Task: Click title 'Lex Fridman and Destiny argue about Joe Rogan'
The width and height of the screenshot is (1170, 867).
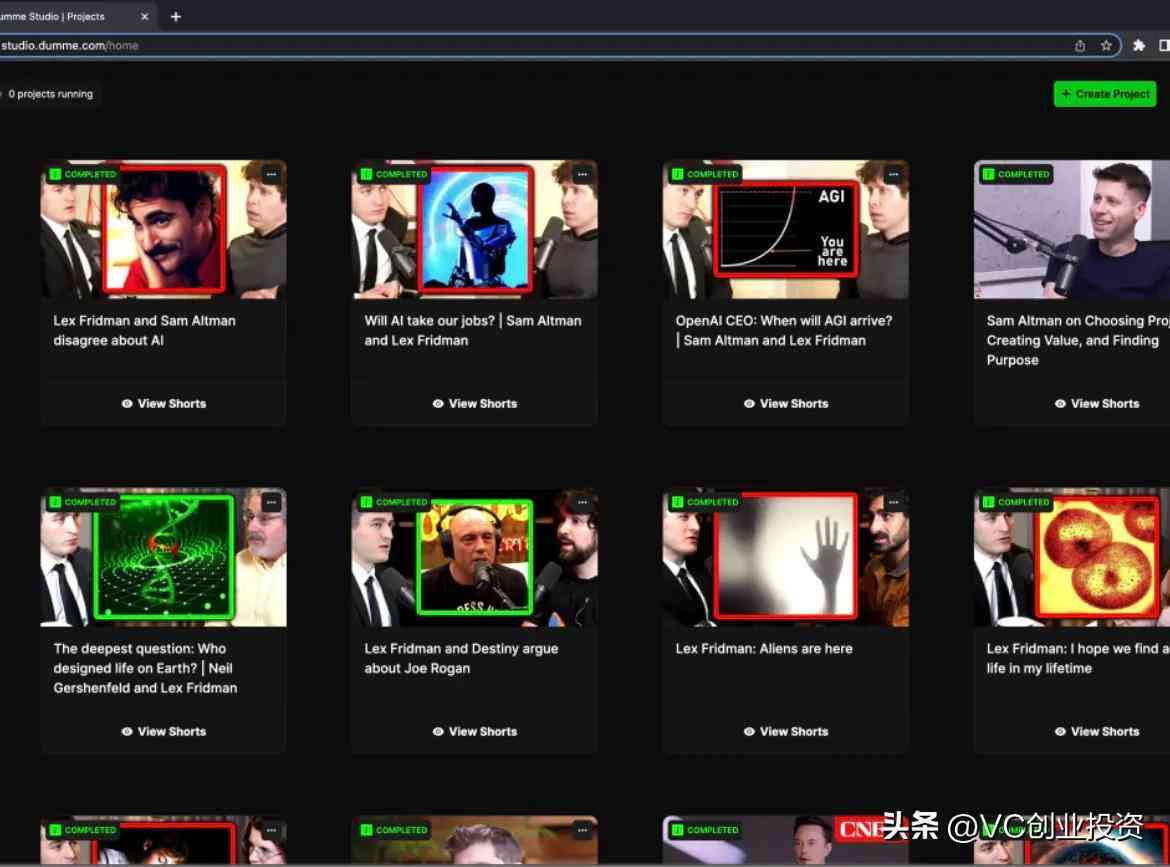Action: 461,659
